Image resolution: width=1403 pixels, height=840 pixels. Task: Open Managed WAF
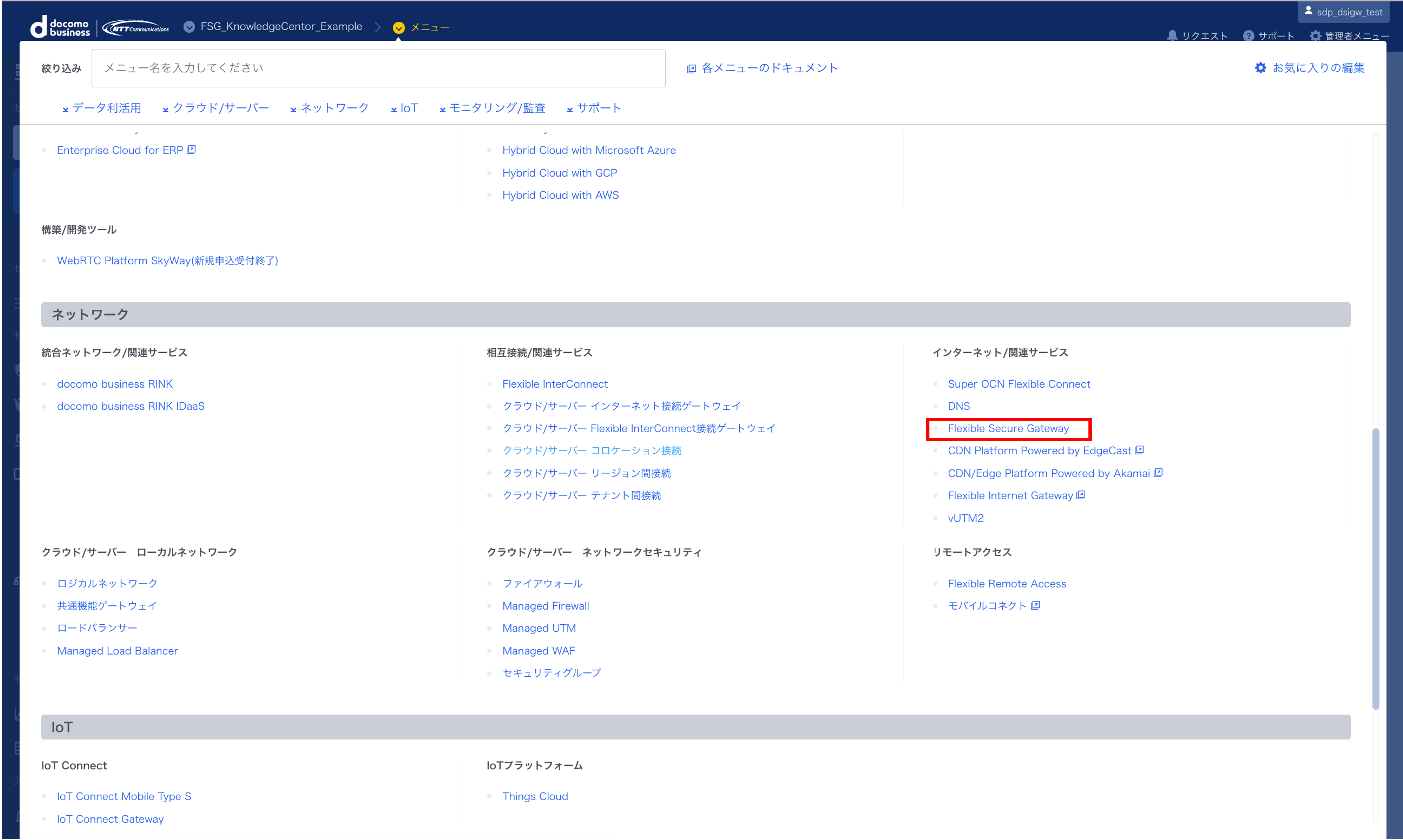[x=538, y=650]
